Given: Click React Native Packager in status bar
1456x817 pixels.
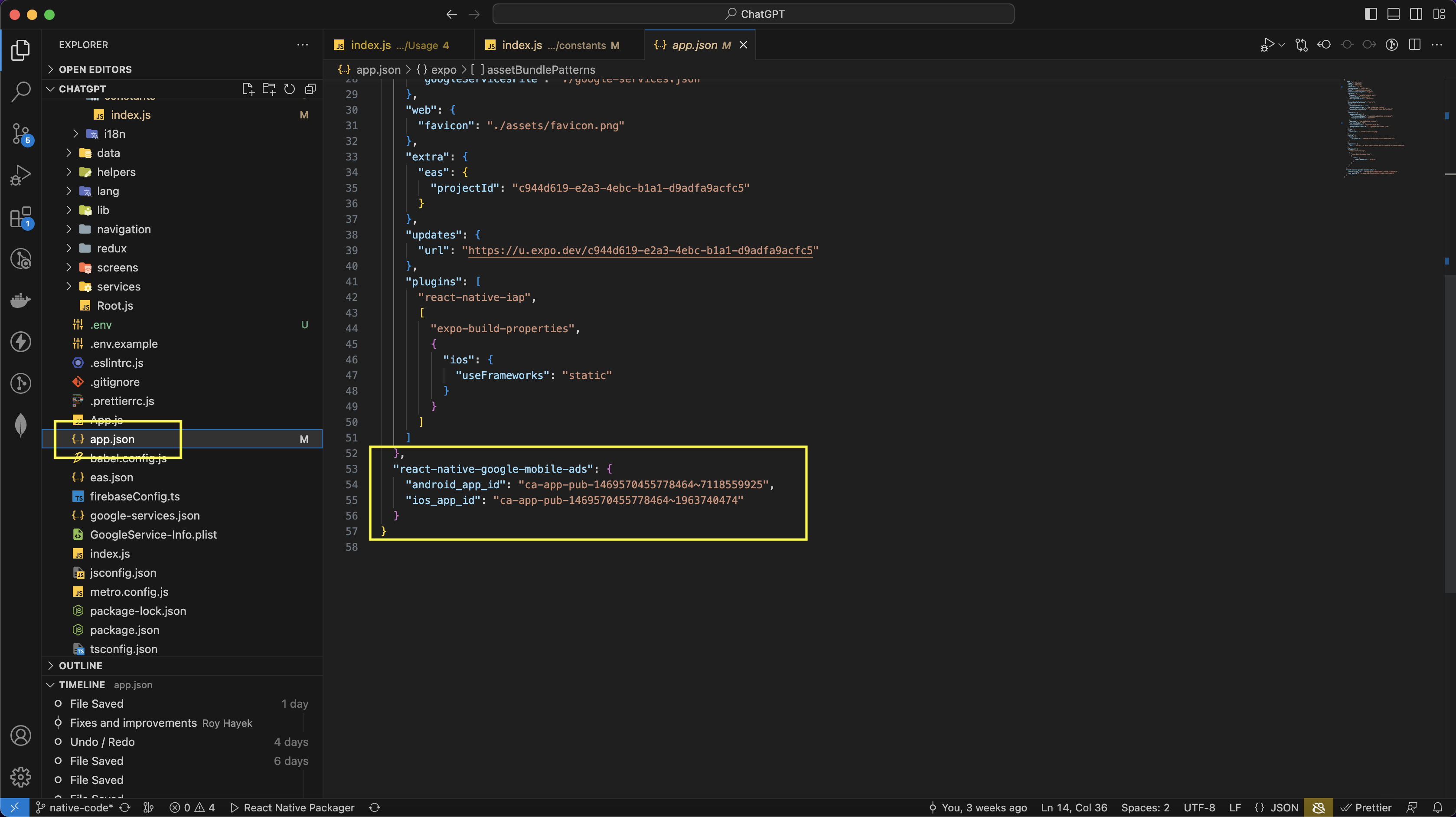Looking at the screenshot, I should pos(292,807).
